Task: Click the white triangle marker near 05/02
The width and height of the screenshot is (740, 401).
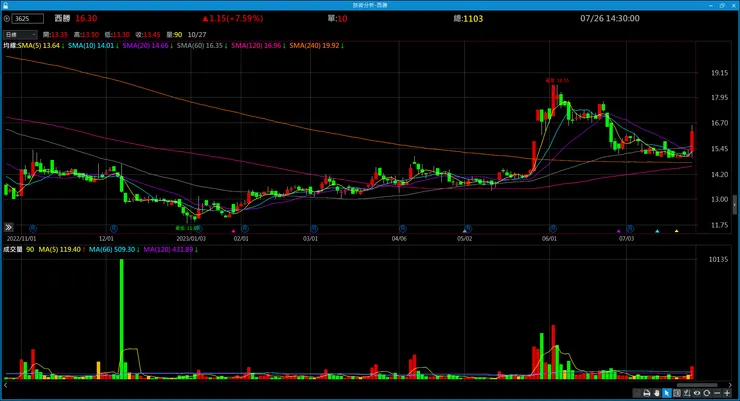Action: (464, 231)
